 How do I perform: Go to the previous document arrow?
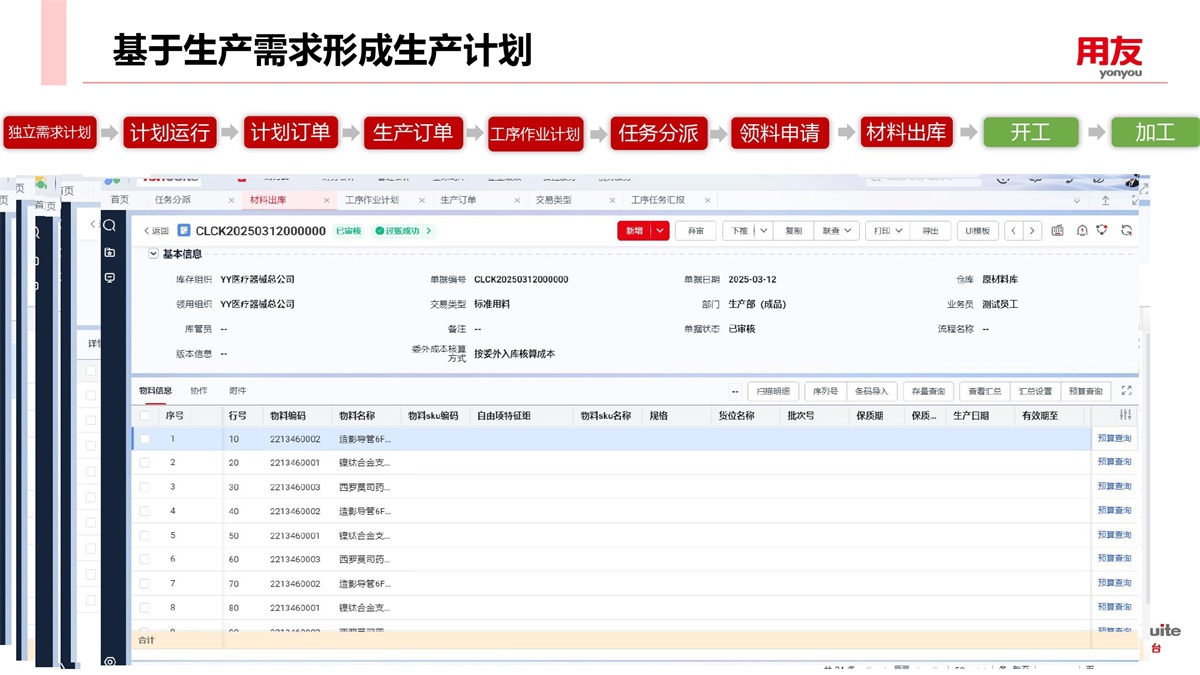click(x=1014, y=230)
